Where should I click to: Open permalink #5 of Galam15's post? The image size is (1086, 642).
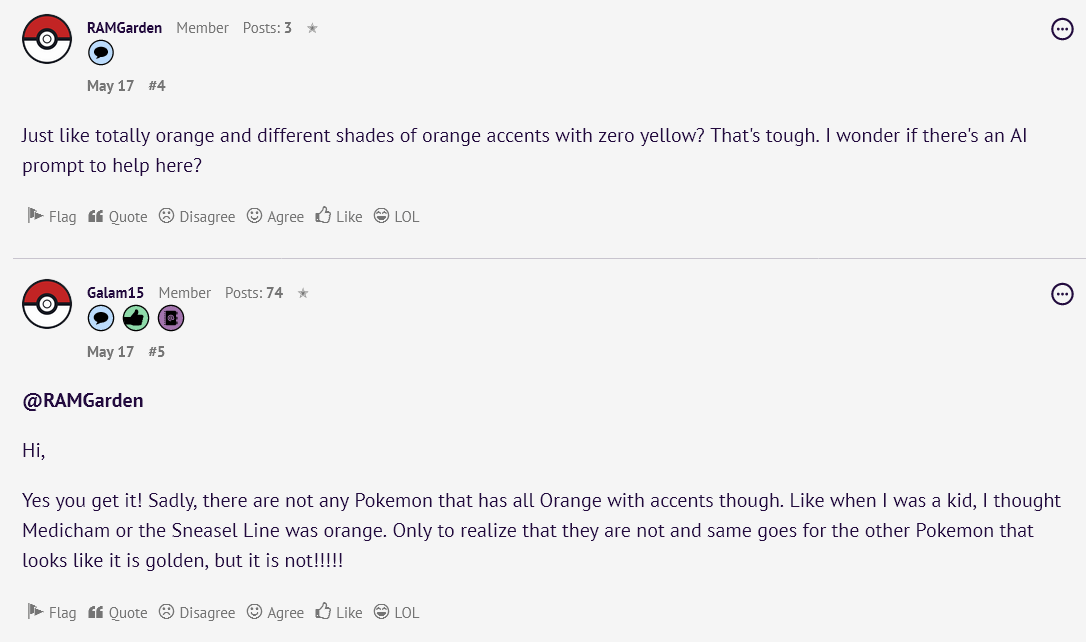pyautogui.click(x=157, y=352)
